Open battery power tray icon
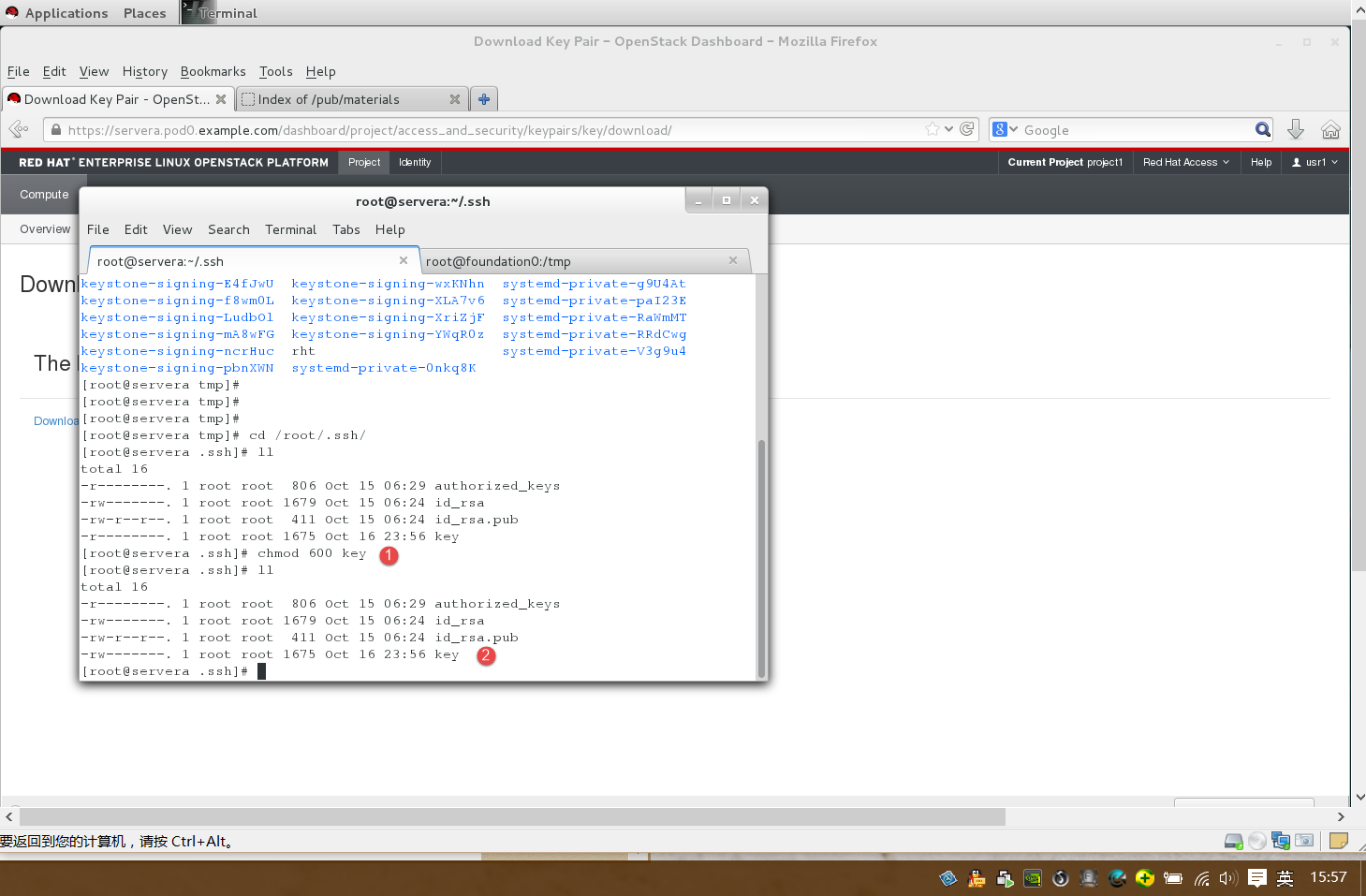The image size is (1366, 896). click(1173, 878)
